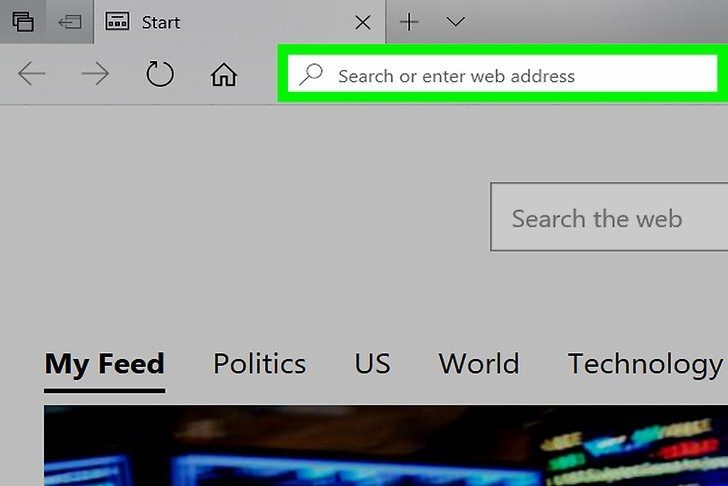Focus the Search or enter web address bar
Screen dimensions: 728x486
point(502,74)
